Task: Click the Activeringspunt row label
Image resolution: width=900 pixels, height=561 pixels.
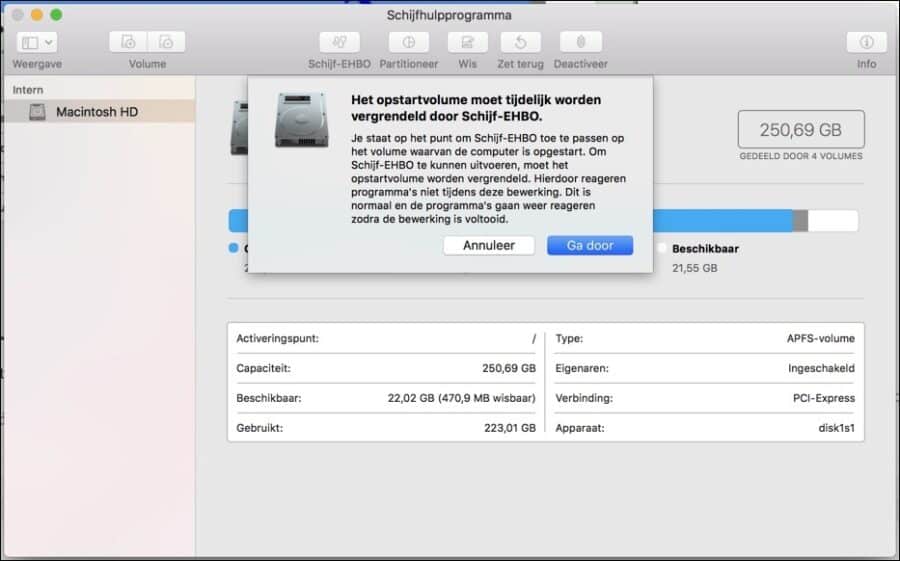Action: point(277,338)
